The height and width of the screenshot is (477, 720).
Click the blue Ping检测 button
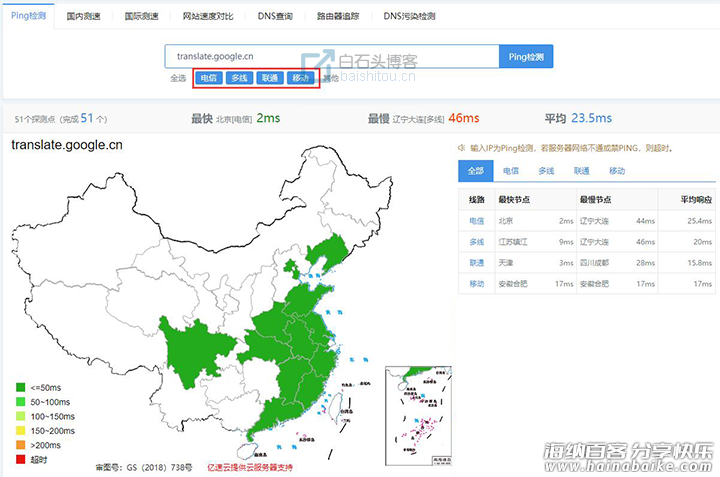coord(526,56)
